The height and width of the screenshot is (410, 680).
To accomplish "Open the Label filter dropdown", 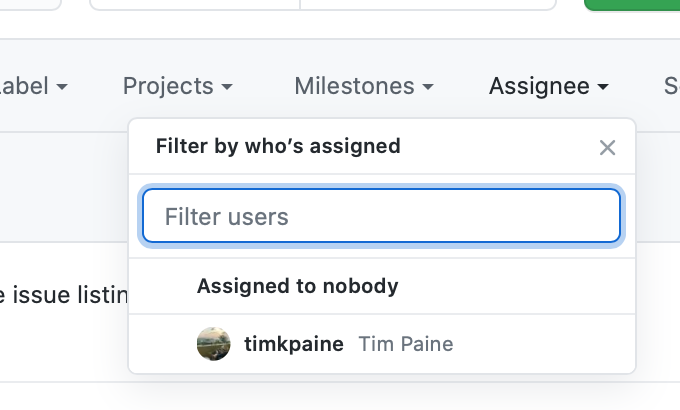I will pos(34,86).
